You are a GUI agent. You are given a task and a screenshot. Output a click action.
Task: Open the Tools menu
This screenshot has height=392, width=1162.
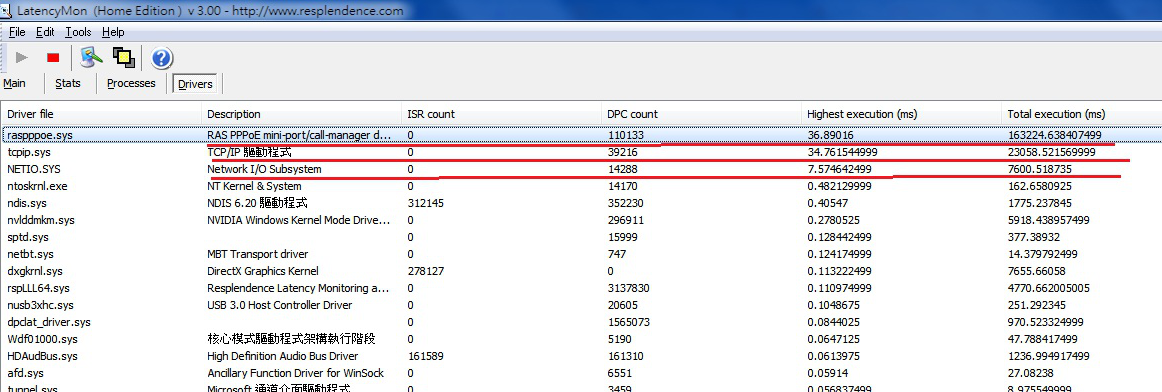79,32
